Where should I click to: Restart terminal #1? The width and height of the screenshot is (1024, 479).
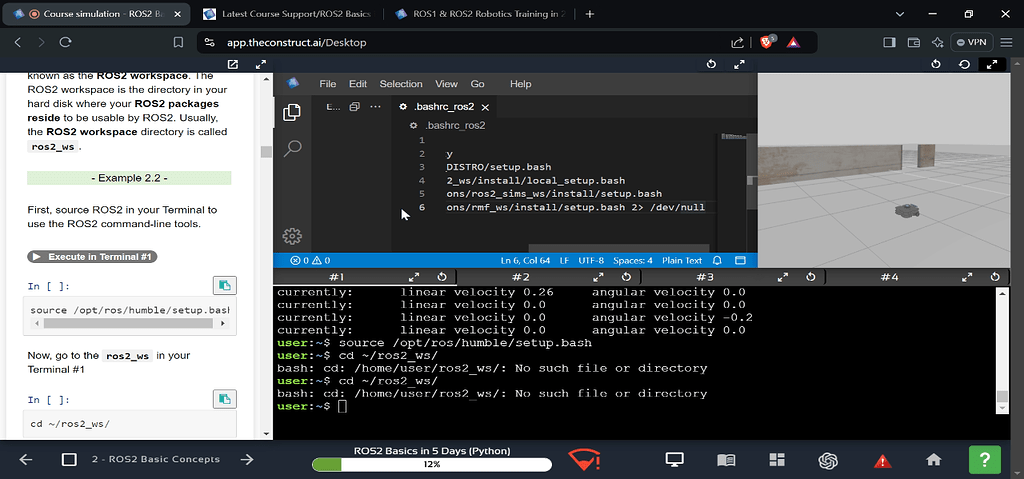(x=441, y=277)
